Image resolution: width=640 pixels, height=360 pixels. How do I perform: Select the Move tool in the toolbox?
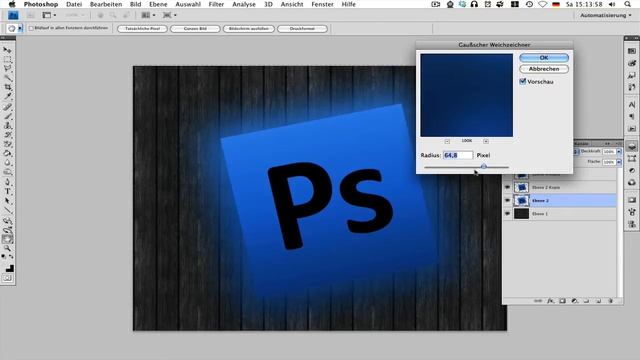click(x=7, y=50)
